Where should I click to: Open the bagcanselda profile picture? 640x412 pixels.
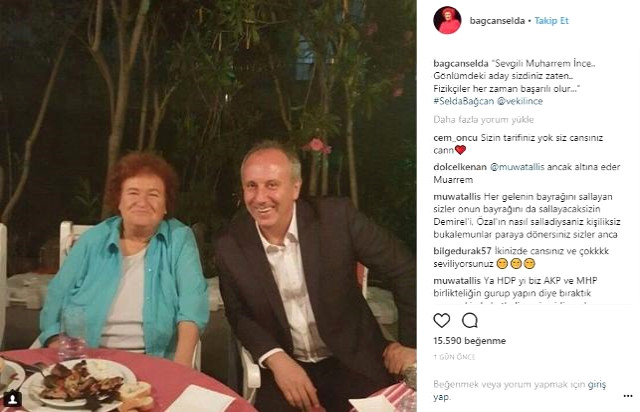click(447, 20)
